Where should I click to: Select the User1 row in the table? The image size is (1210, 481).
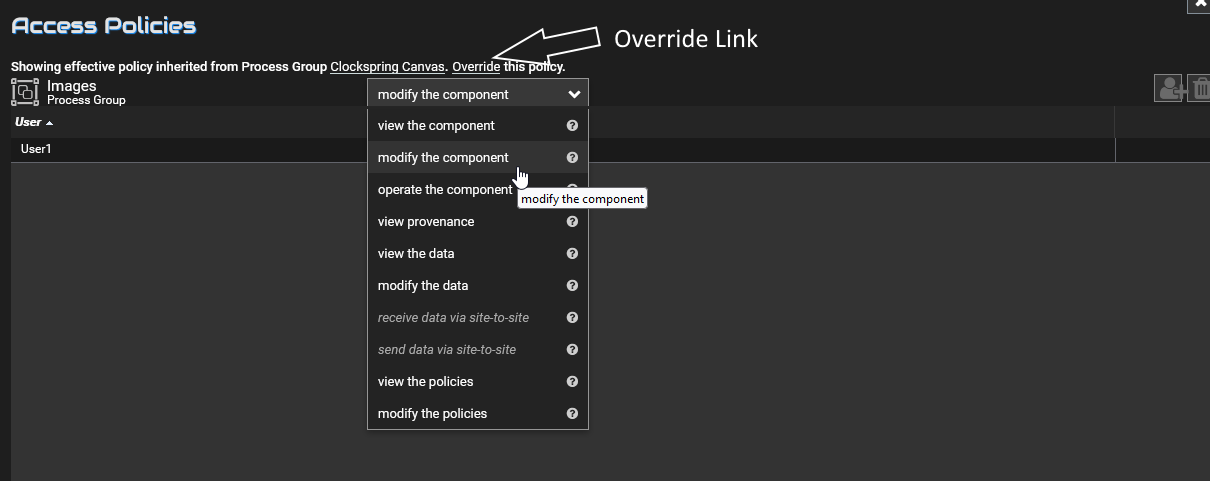(x=36, y=149)
